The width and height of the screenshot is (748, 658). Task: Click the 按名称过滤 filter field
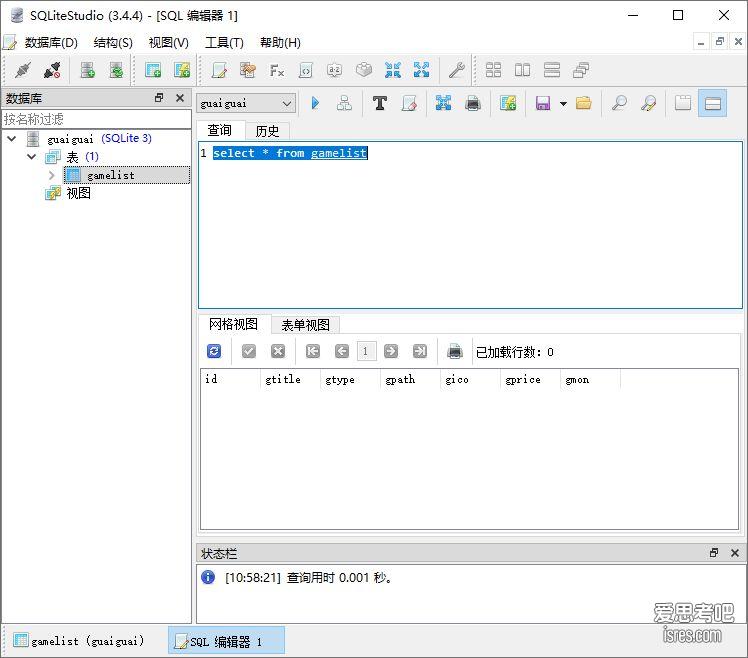96,119
